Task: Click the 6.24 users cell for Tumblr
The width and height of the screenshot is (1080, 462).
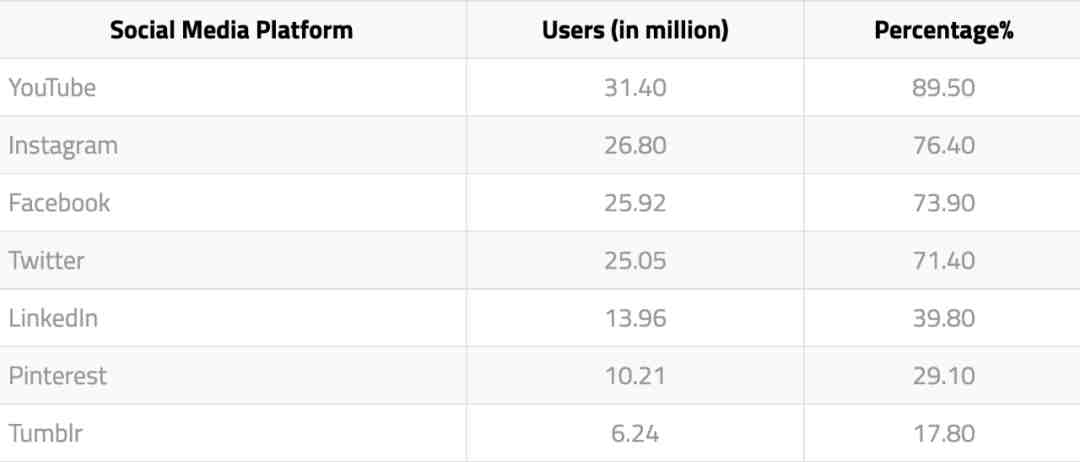Action: click(x=635, y=434)
